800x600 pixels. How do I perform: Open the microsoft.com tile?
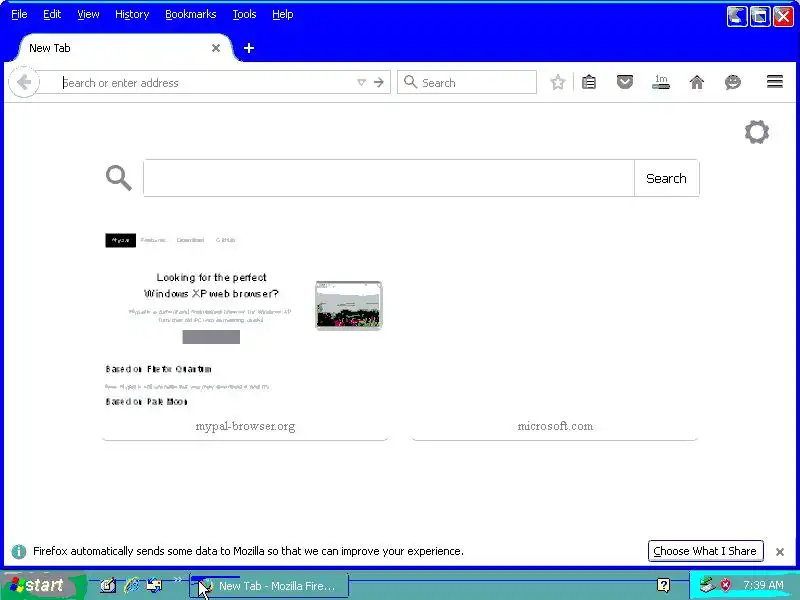click(x=555, y=334)
